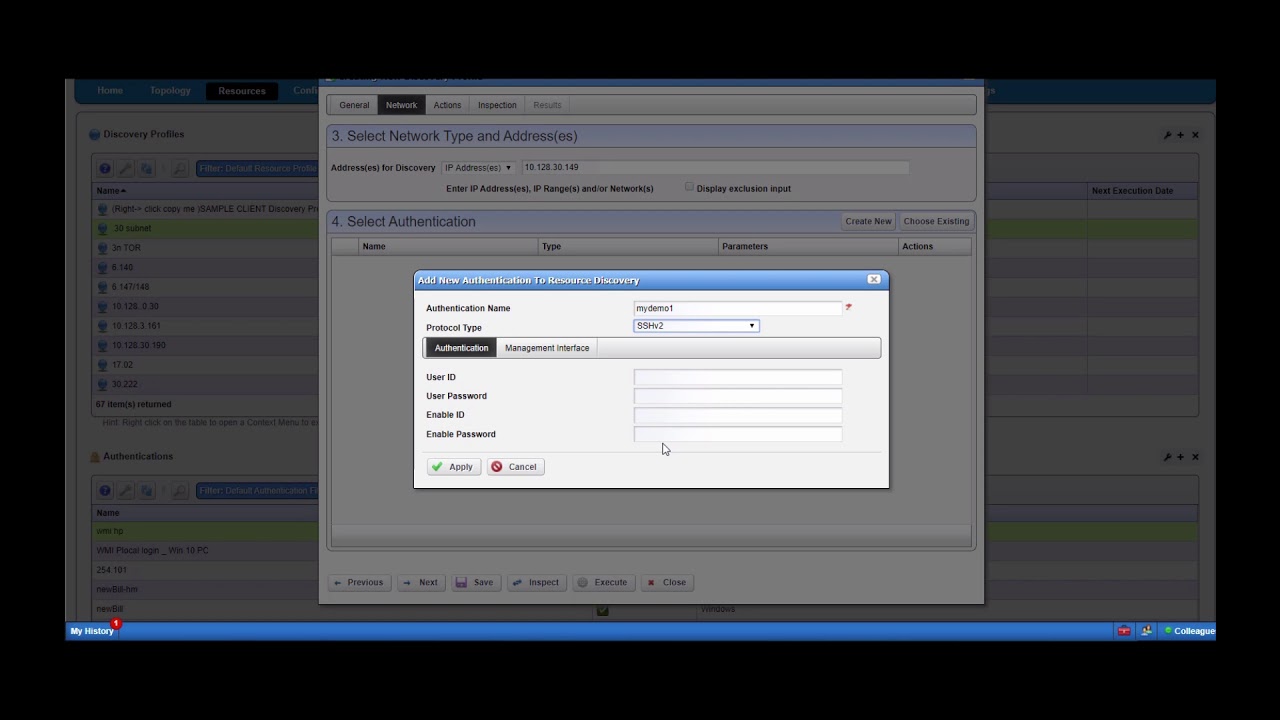Select the Authentication tab in the dialog
1280x720 pixels.
[x=461, y=348]
